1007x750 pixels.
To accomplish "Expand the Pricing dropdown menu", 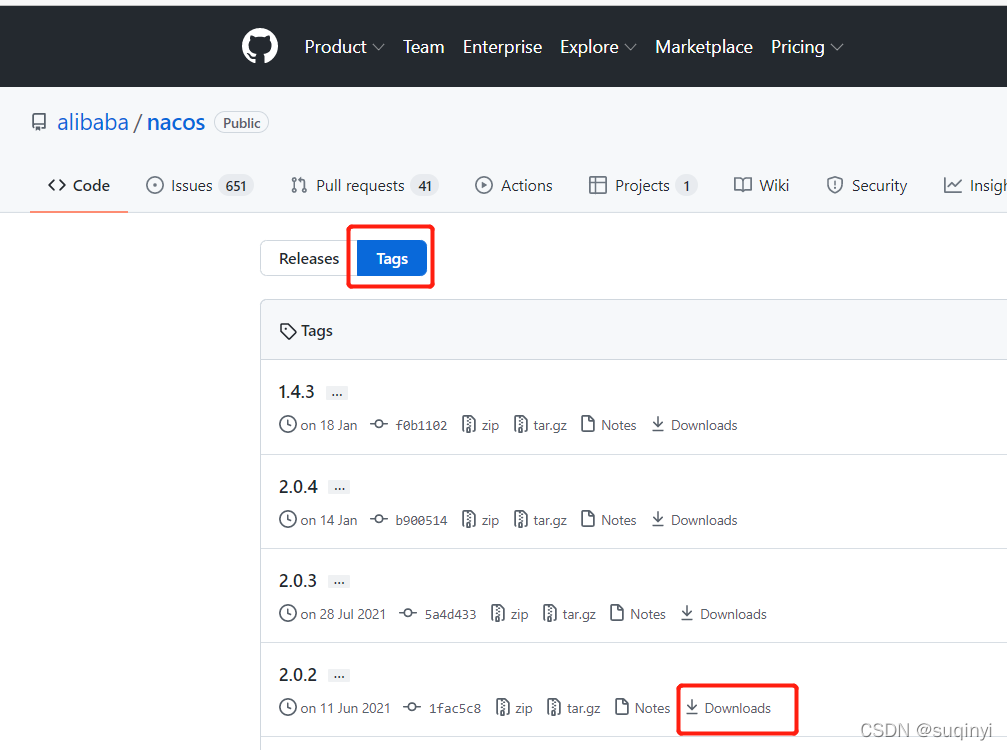I will [807, 47].
